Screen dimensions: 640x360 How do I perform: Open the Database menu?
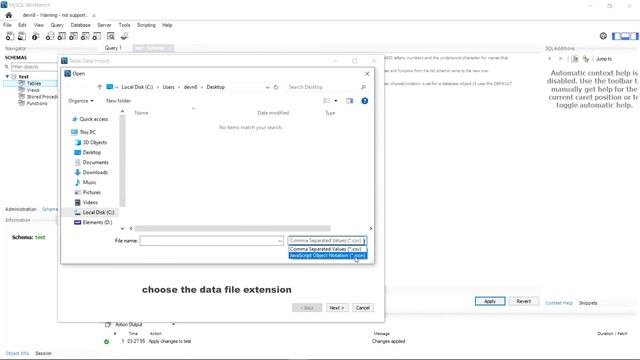[x=80, y=25]
